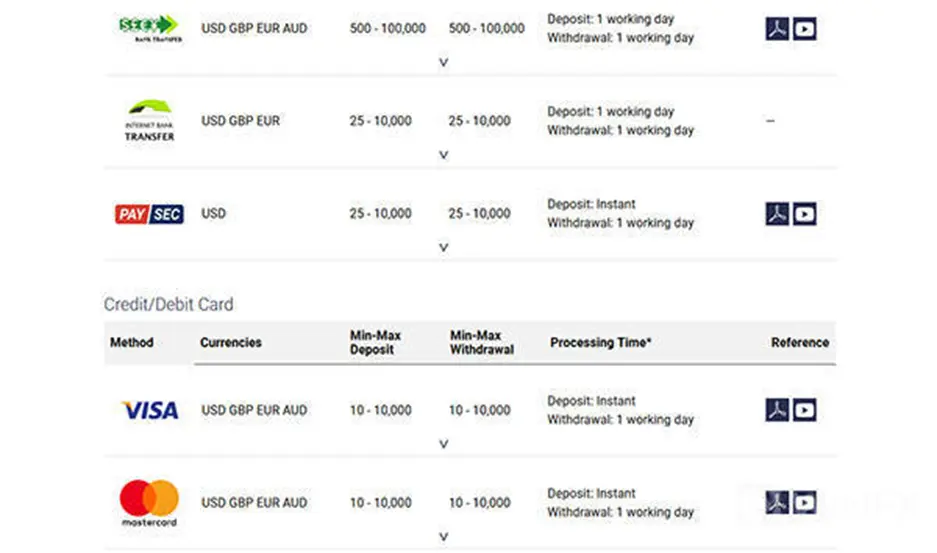Click the Credit/Debit Card section heading
Viewport: 937px width, 553px height.
(169, 304)
